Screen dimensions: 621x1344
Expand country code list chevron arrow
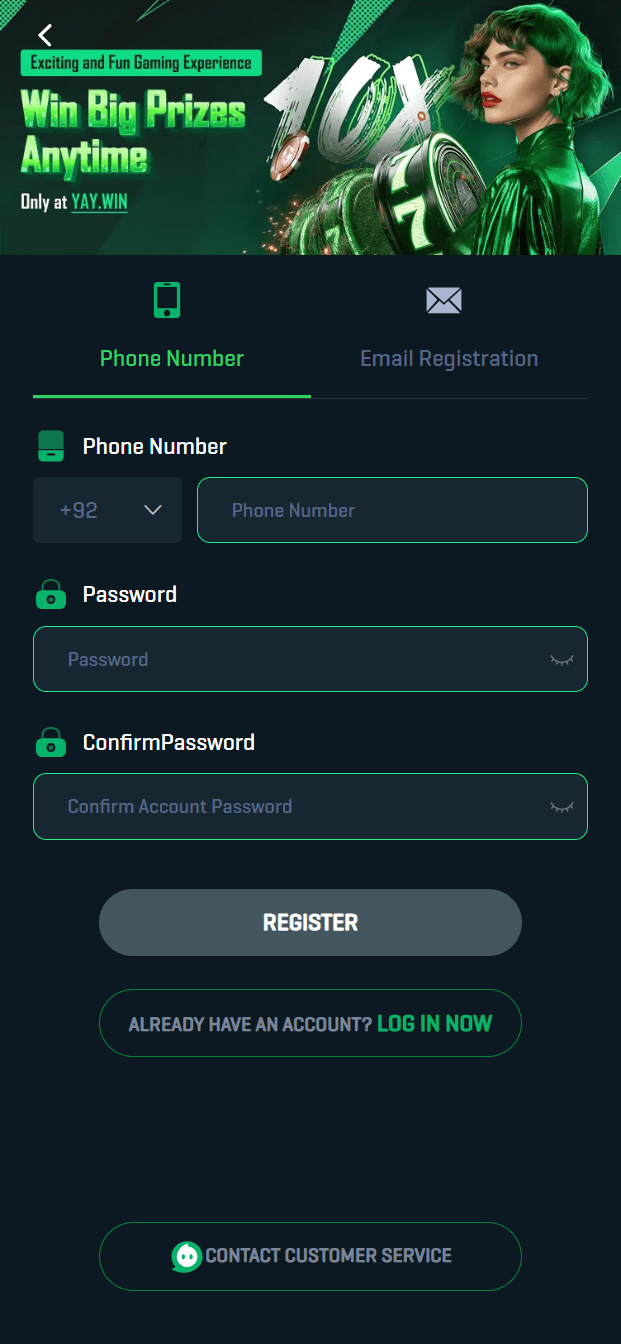point(153,510)
